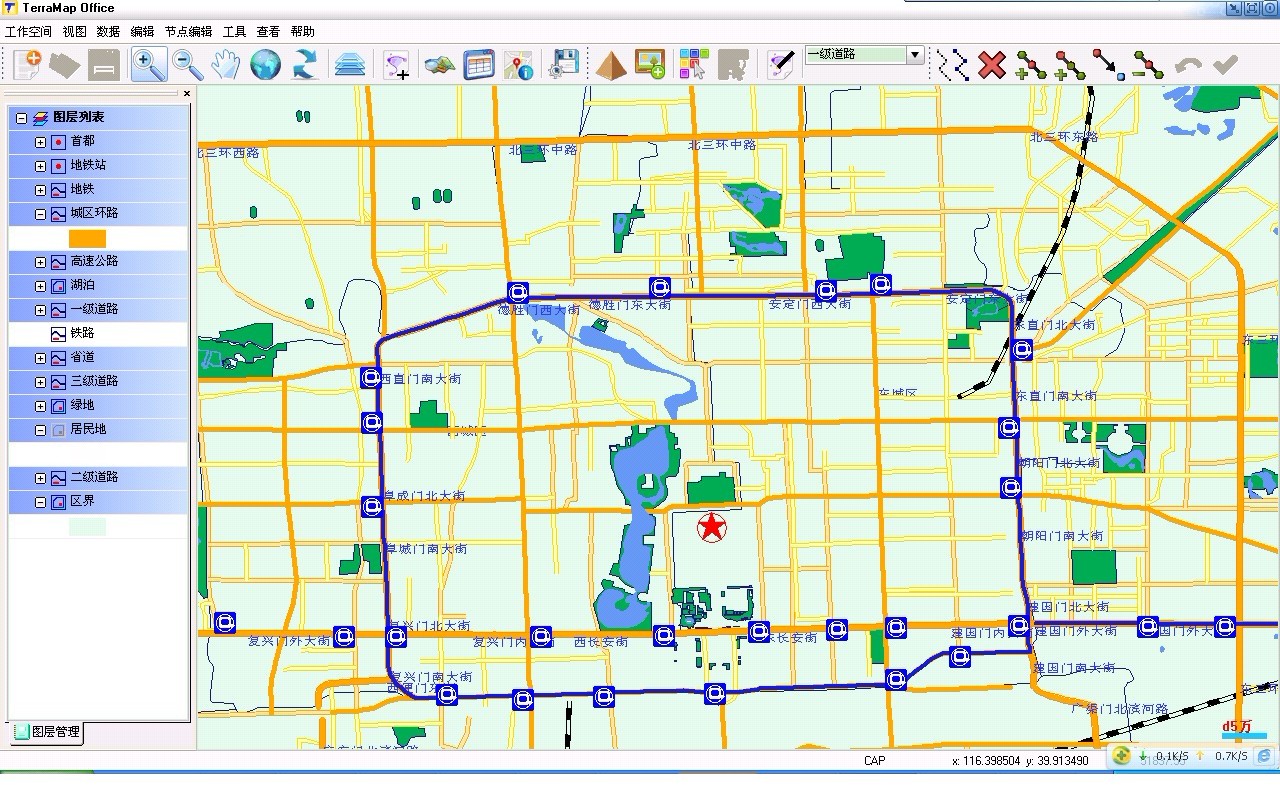Collapse the 城区环路 layer node
The image size is (1280, 800).
click(x=40, y=214)
